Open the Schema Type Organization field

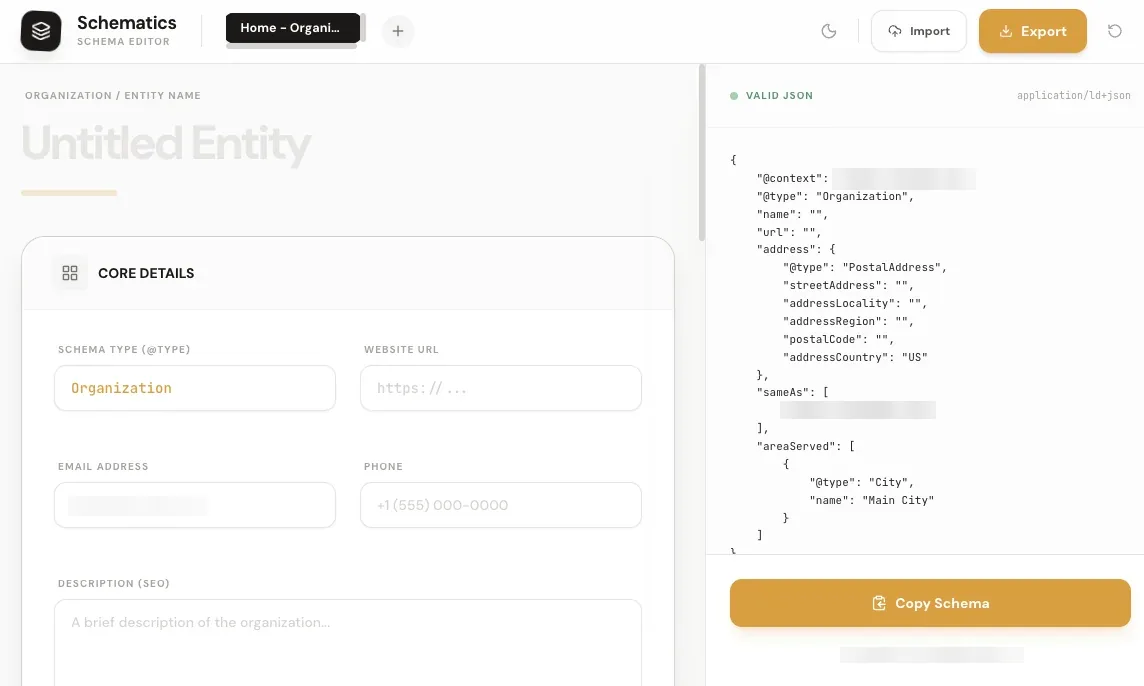pyautogui.click(x=195, y=388)
